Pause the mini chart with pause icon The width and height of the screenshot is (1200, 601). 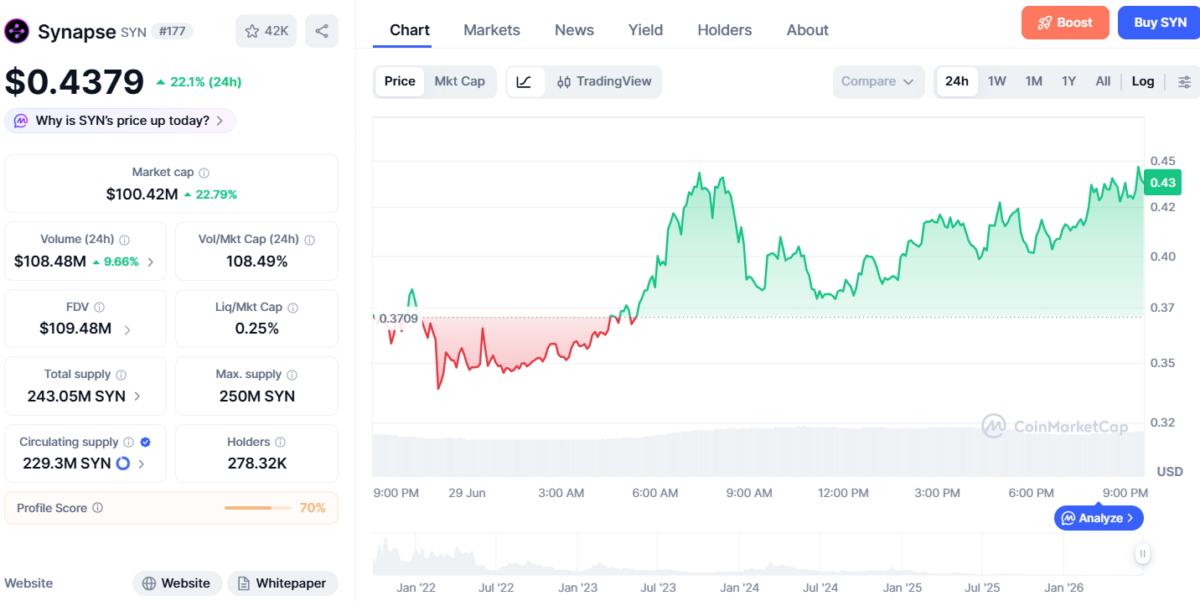coord(1142,553)
